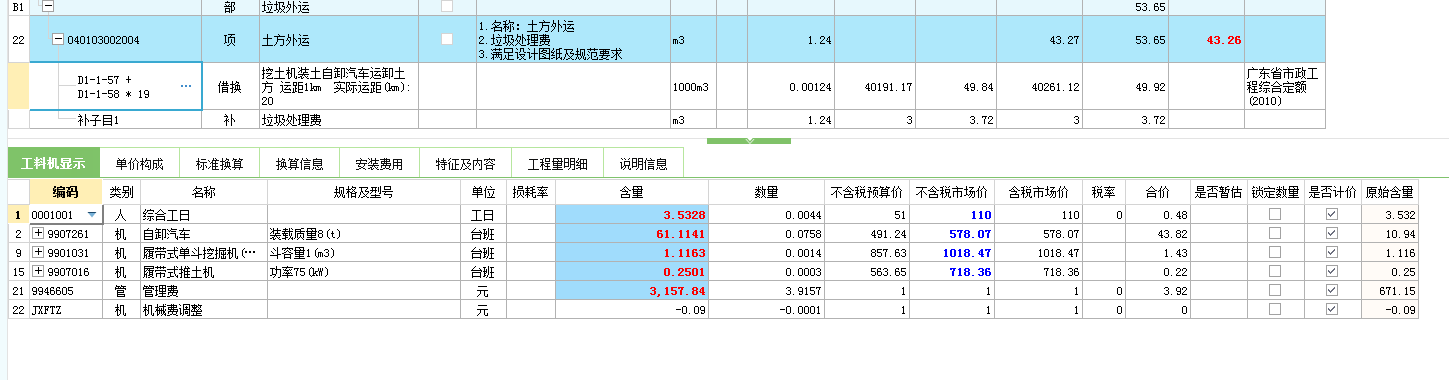This screenshot has width=1449, height=380.
Task: Click the 土方外运 feature description cell
Action: (572, 40)
